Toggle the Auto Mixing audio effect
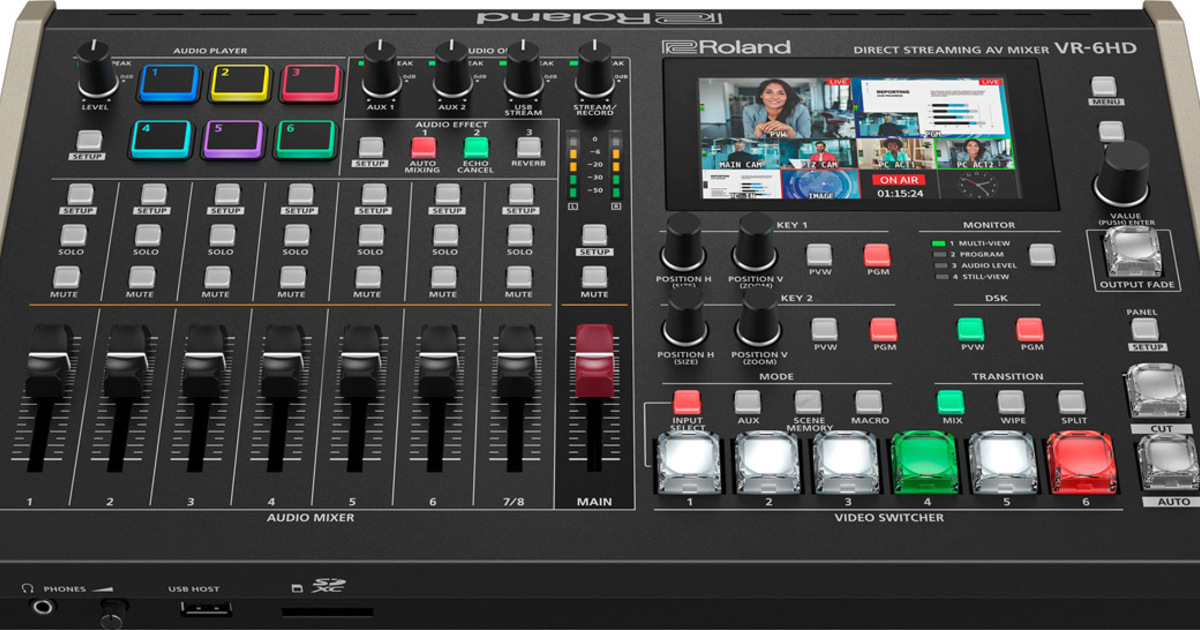This screenshot has height=630, width=1200. 423,147
